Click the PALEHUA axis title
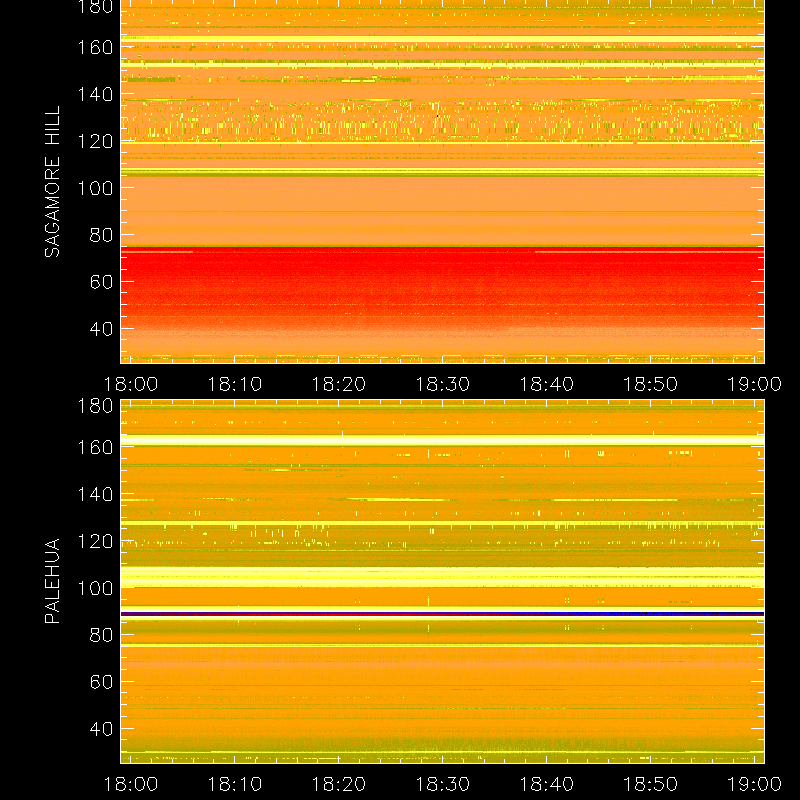This screenshot has height=800, width=800. tap(52, 581)
